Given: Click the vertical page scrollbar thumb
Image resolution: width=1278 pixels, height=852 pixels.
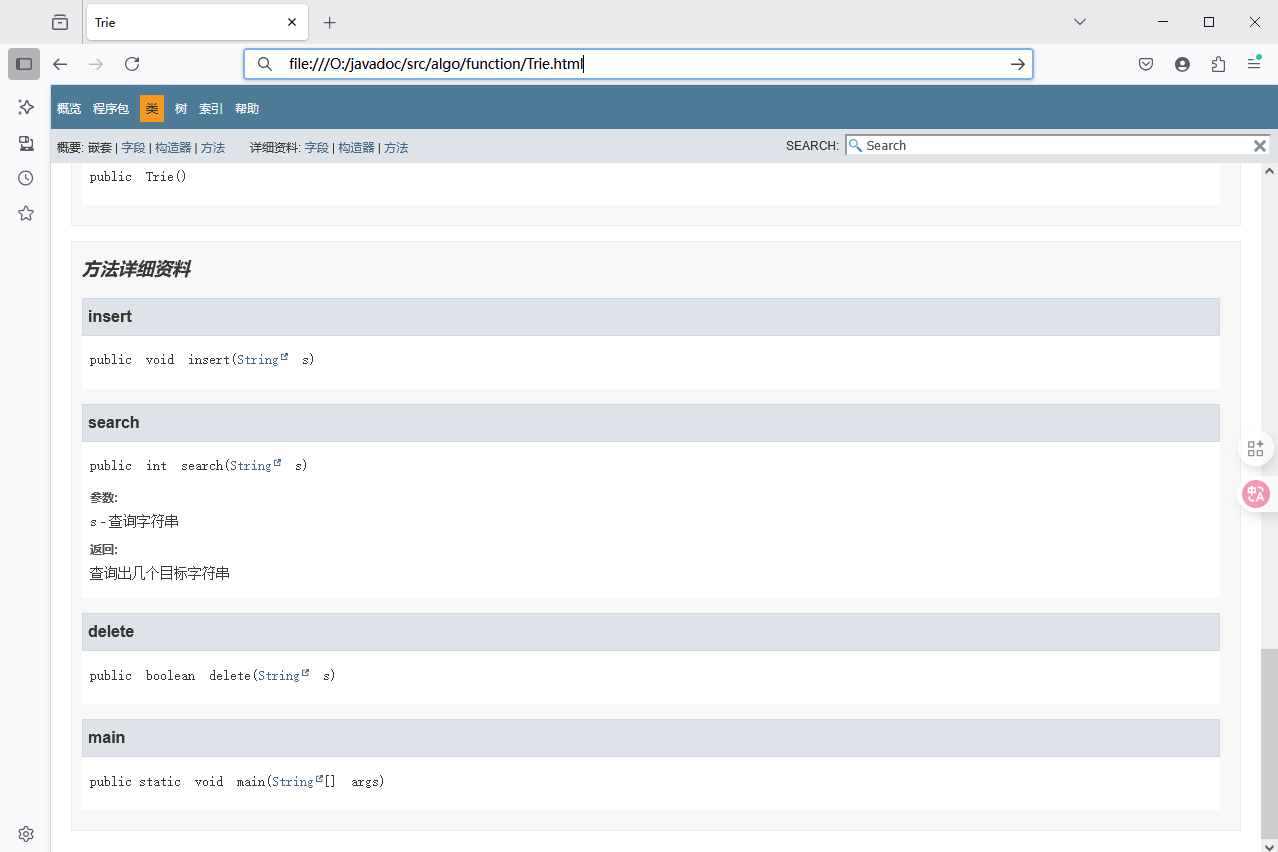Looking at the screenshot, I should (x=1269, y=742).
